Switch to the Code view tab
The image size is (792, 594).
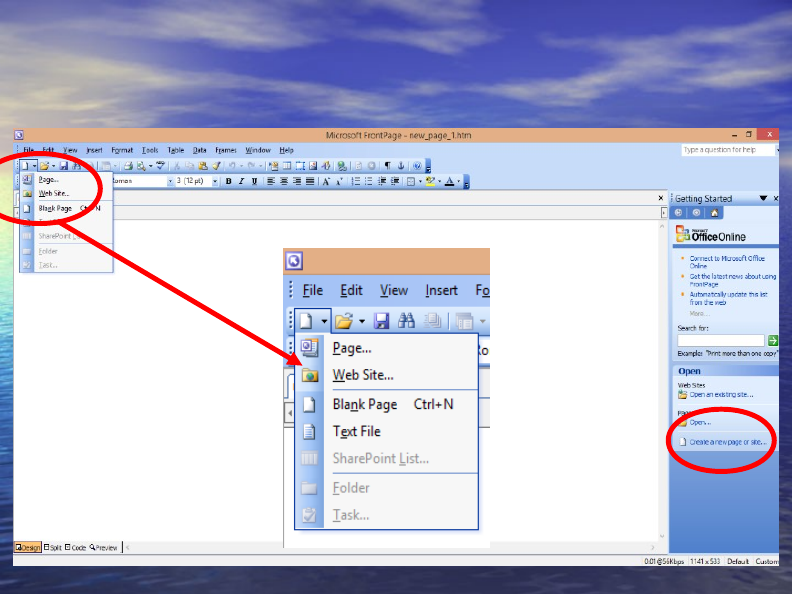(x=76, y=547)
